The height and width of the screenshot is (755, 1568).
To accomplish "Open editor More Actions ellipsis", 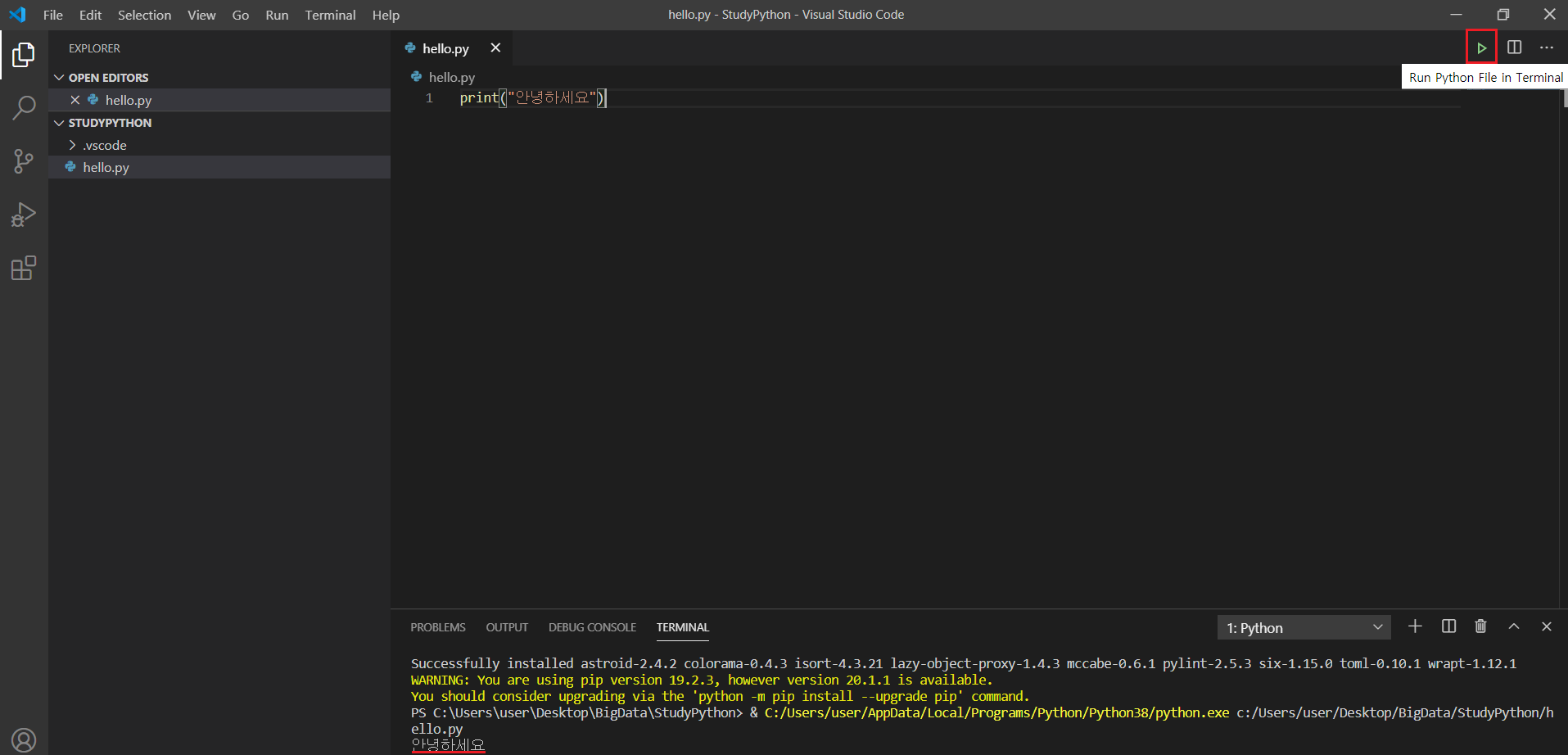I will pyautogui.click(x=1546, y=47).
